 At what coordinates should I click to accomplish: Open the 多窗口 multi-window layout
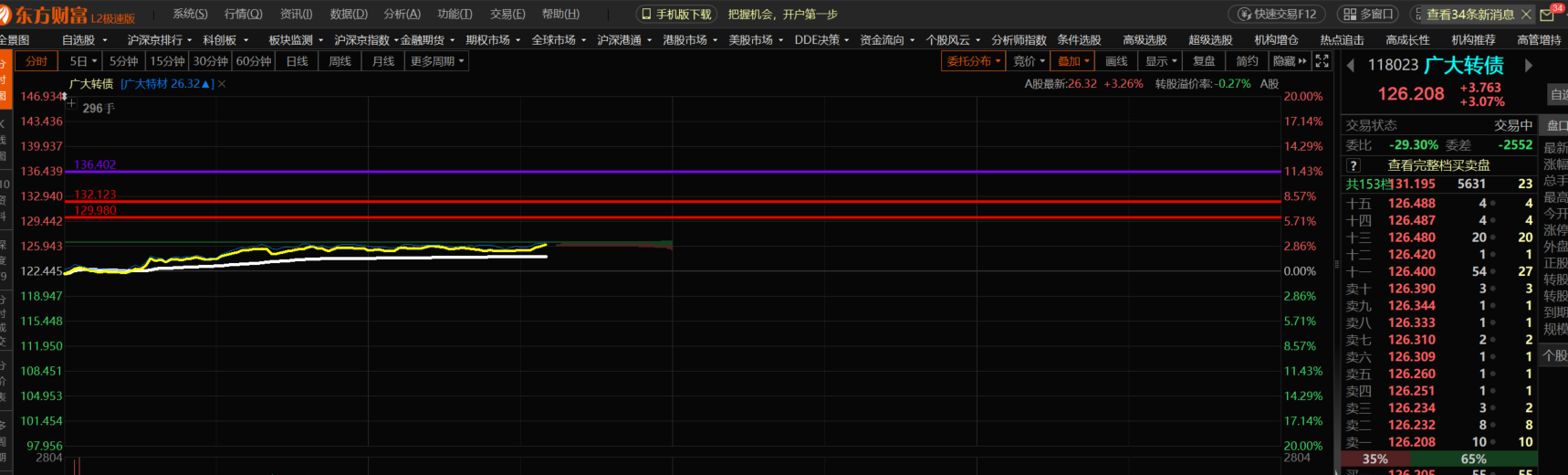click(x=1367, y=15)
